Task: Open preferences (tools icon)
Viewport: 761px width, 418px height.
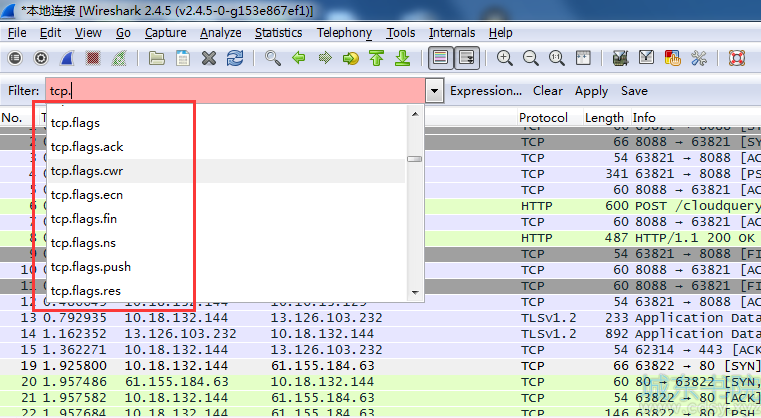Action: click(698, 58)
